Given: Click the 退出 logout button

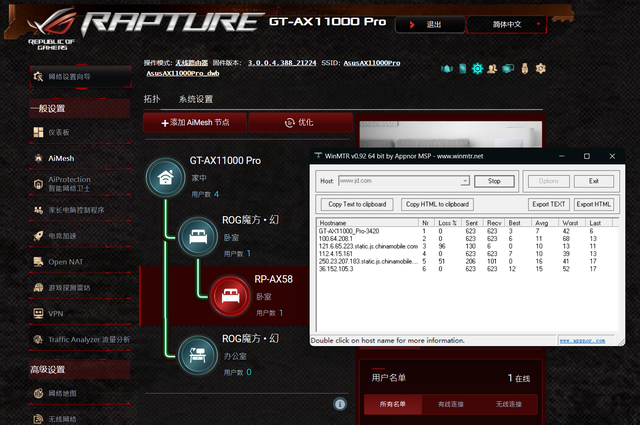Looking at the screenshot, I should click(x=430, y=24).
